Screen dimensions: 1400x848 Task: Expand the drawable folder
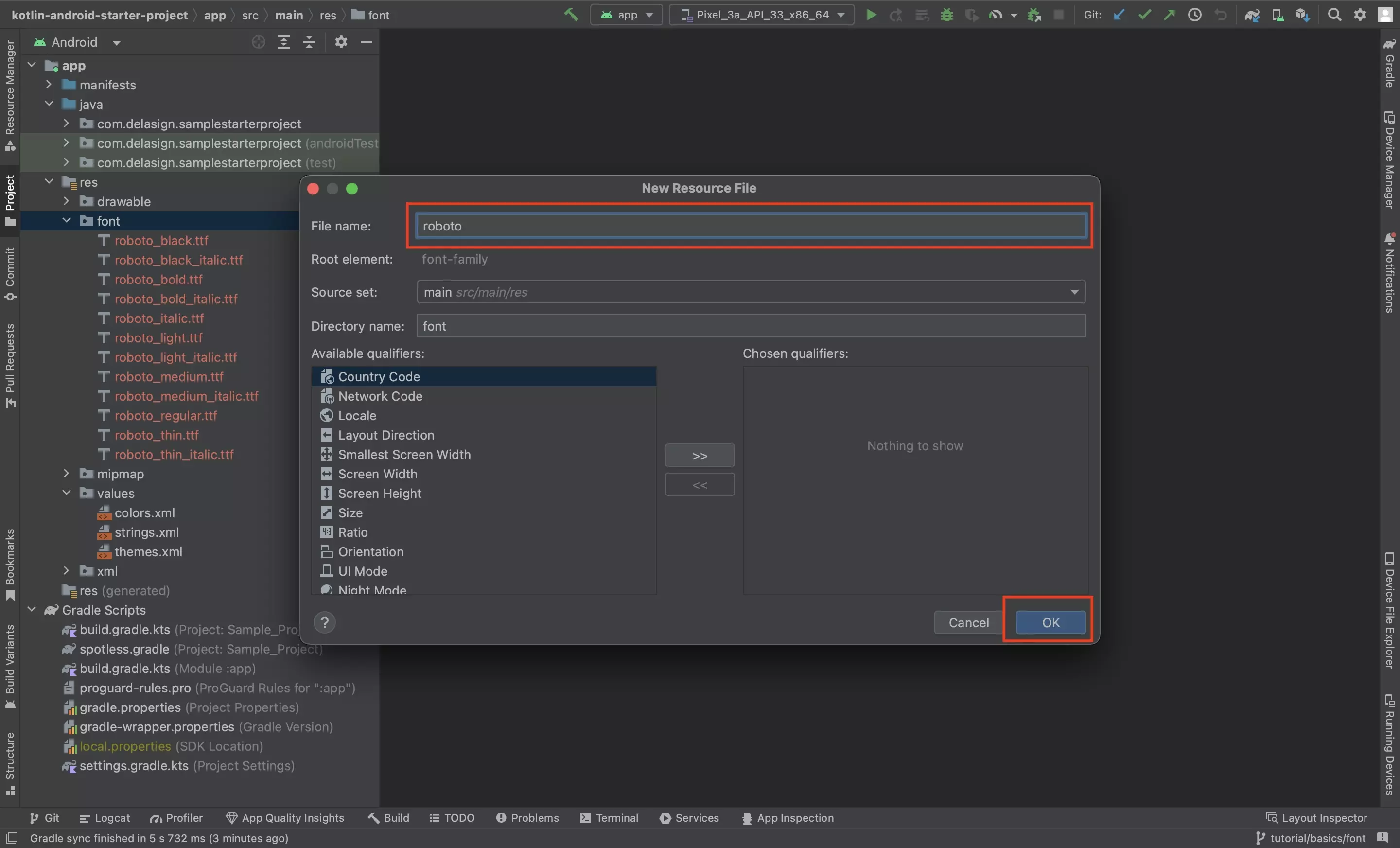66,201
